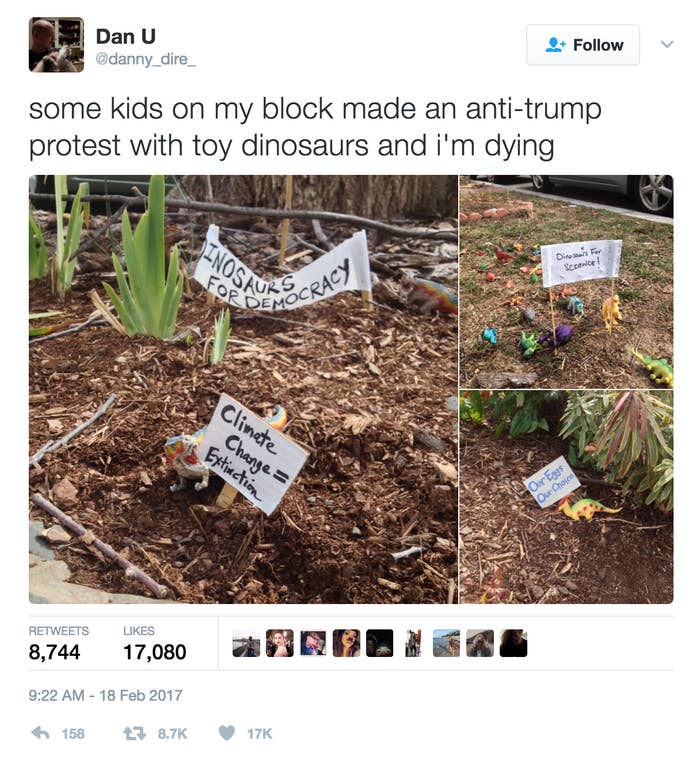Viewport: 700px width, 764px height.
Task: Click the retweet icon beside 8.7K
Action: coord(134,733)
